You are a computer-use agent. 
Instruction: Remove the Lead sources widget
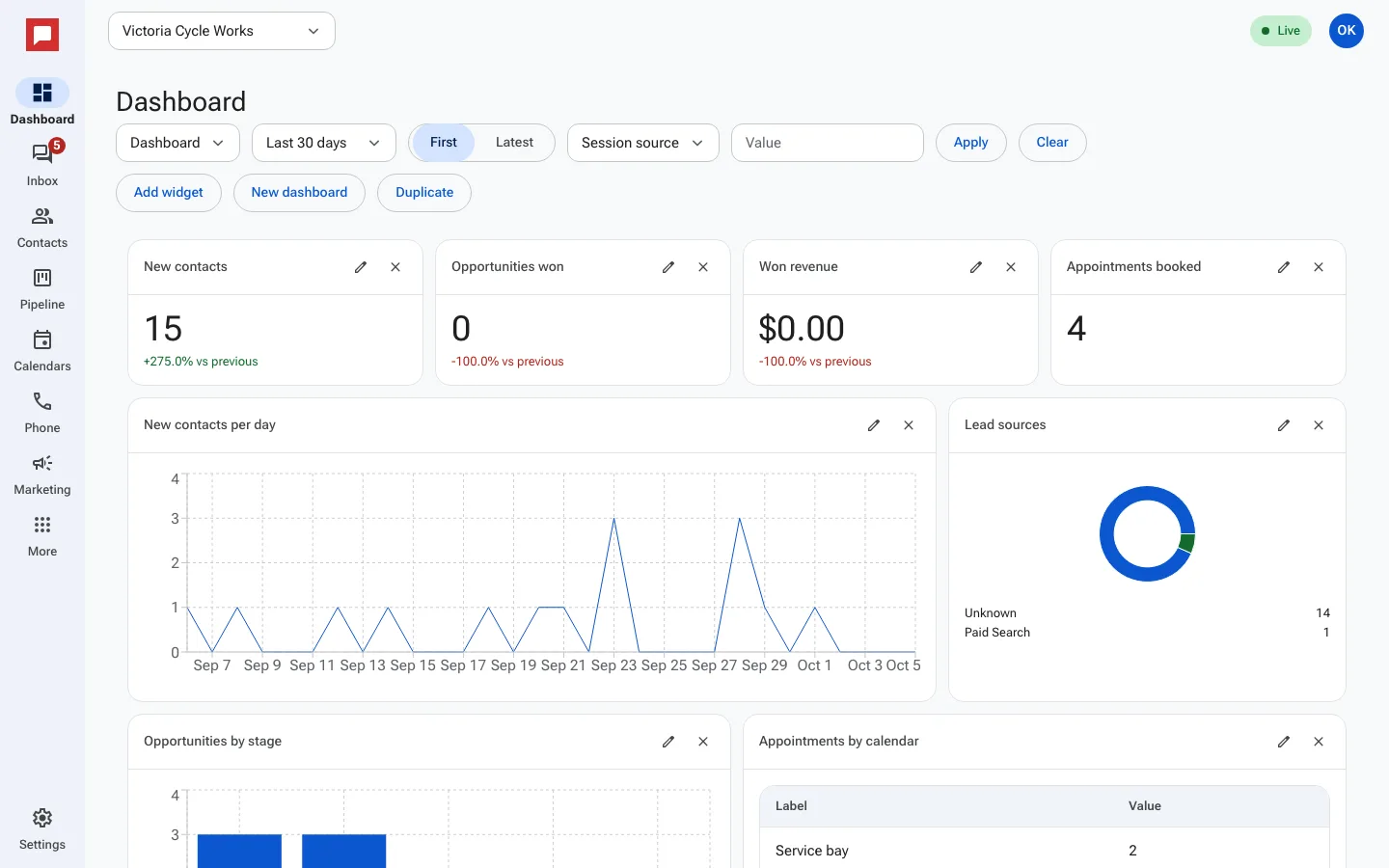(1319, 425)
